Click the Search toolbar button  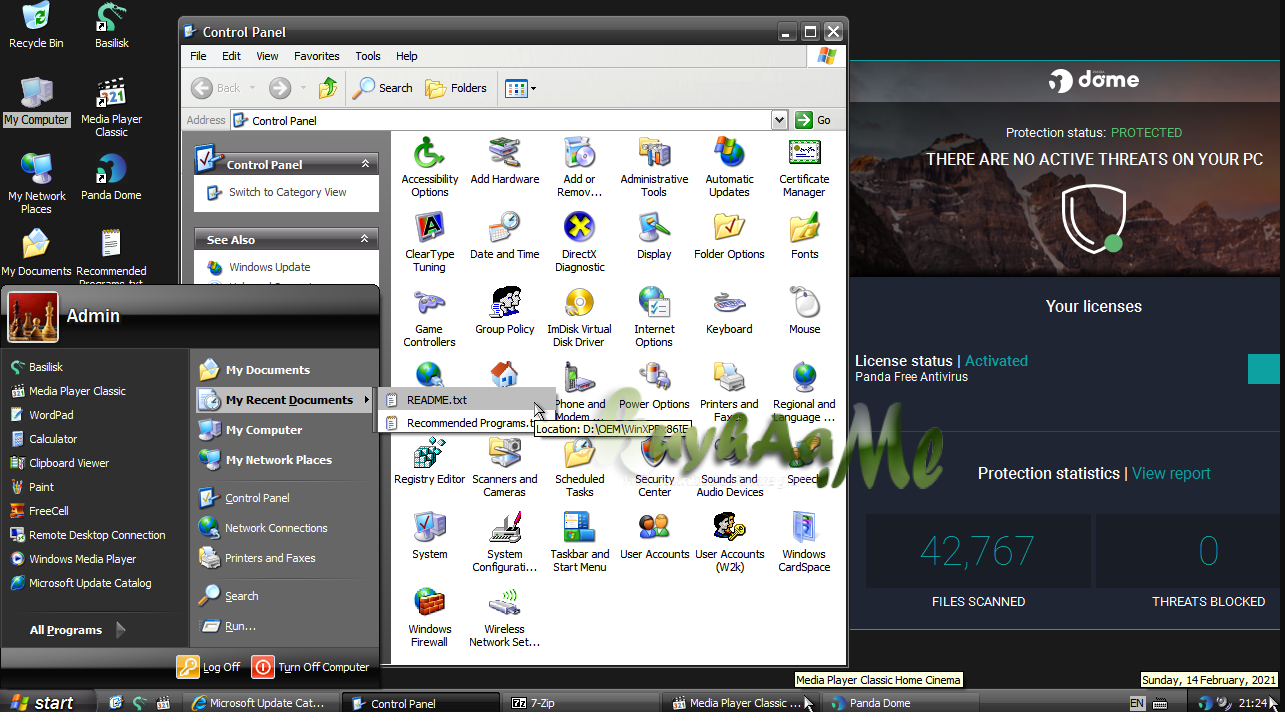tap(382, 88)
